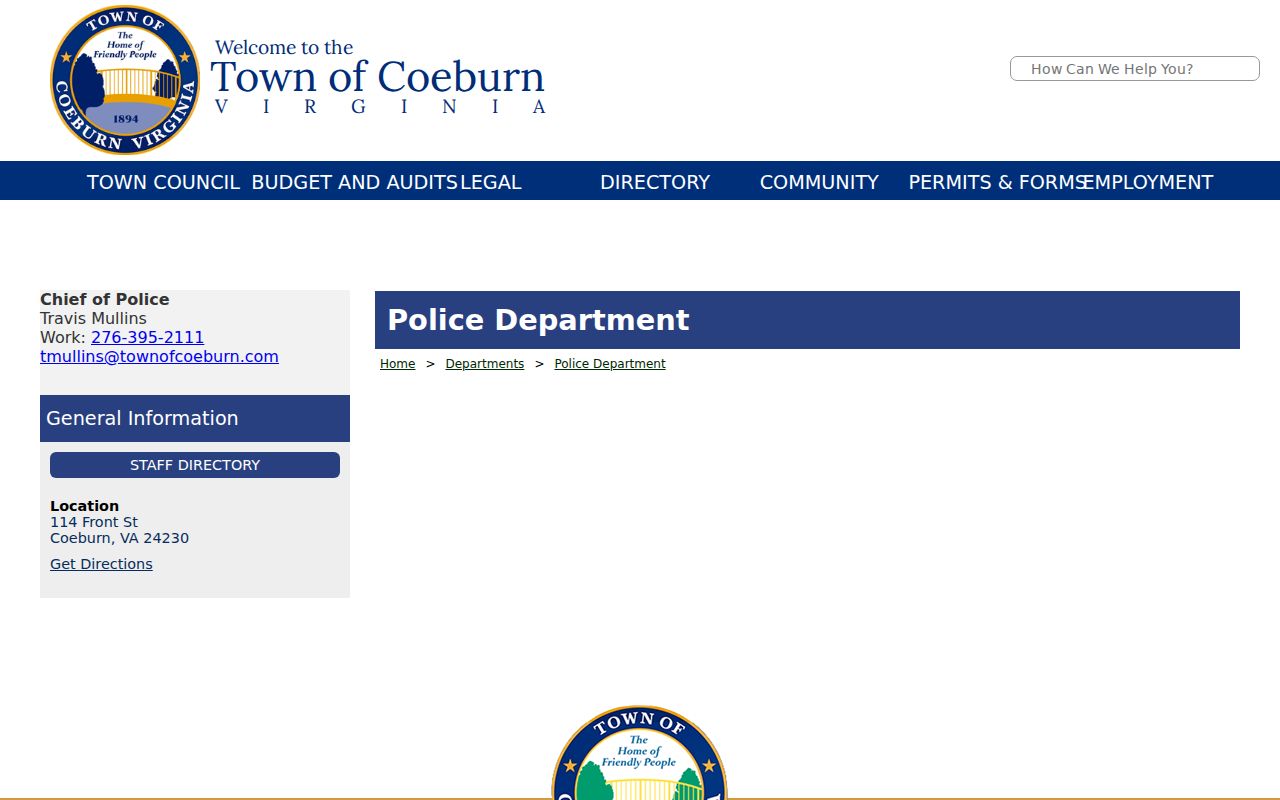The width and height of the screenshot is (1280, 800).
Task: Open the Budget and Audits menu
Action: coord(355,182)
